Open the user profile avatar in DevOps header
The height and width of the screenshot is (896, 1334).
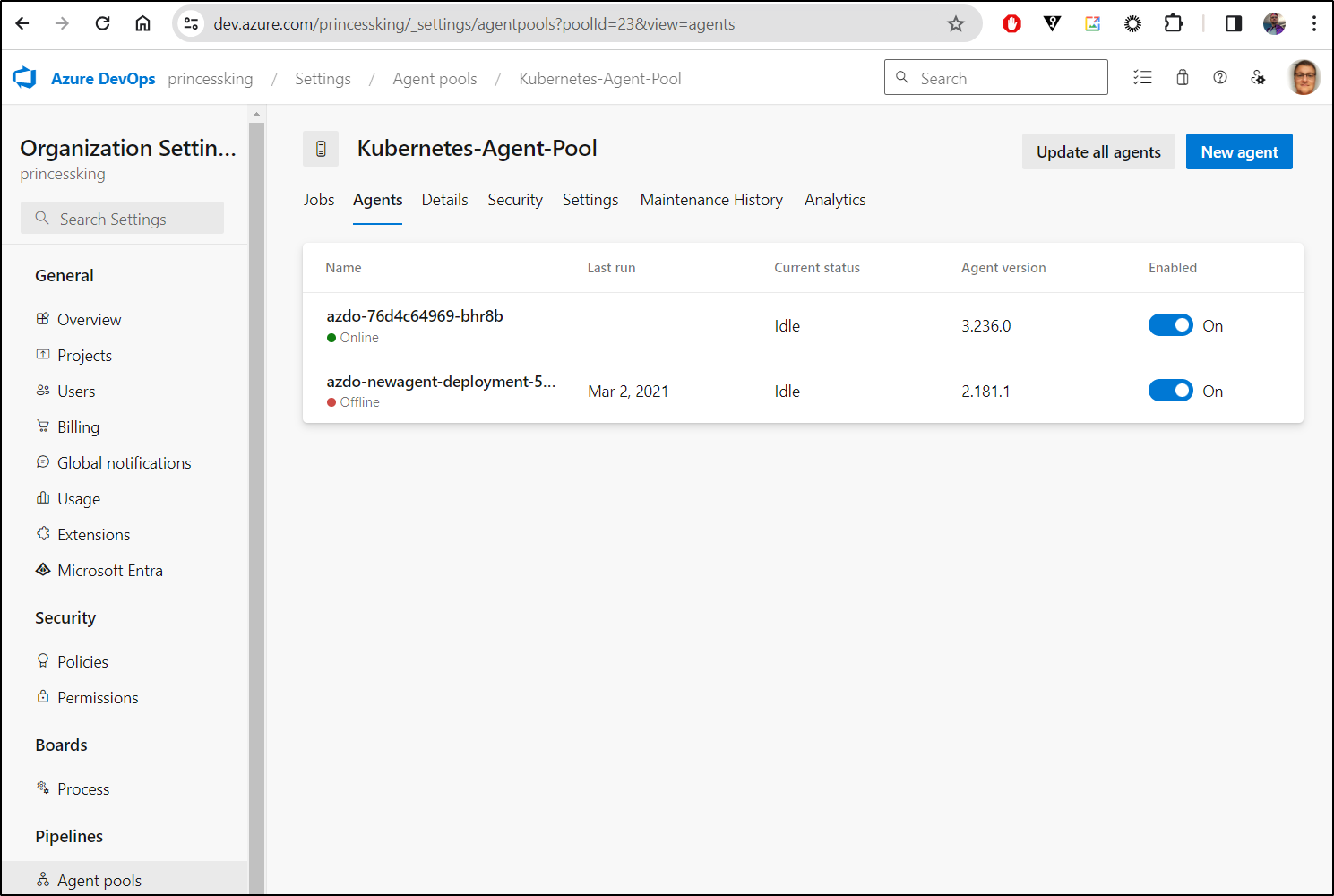pyautogui.click(x=1304, y=77)
